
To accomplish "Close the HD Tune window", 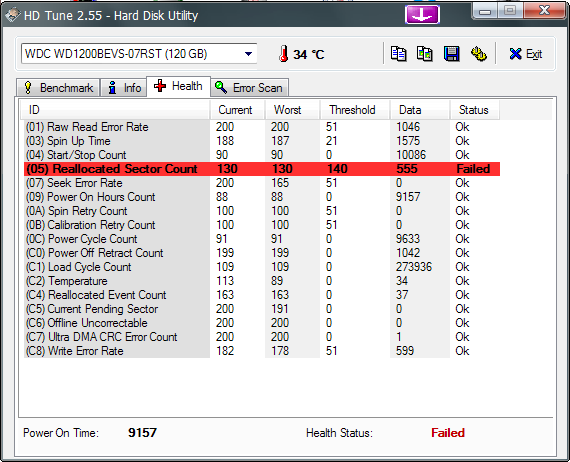I will point(545,11).
